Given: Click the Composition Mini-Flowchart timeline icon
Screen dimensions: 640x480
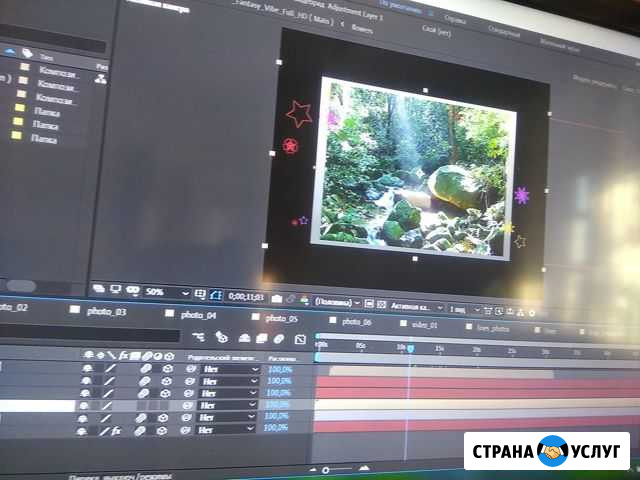Looking at the screenshot, I should [x=199, y=337].
